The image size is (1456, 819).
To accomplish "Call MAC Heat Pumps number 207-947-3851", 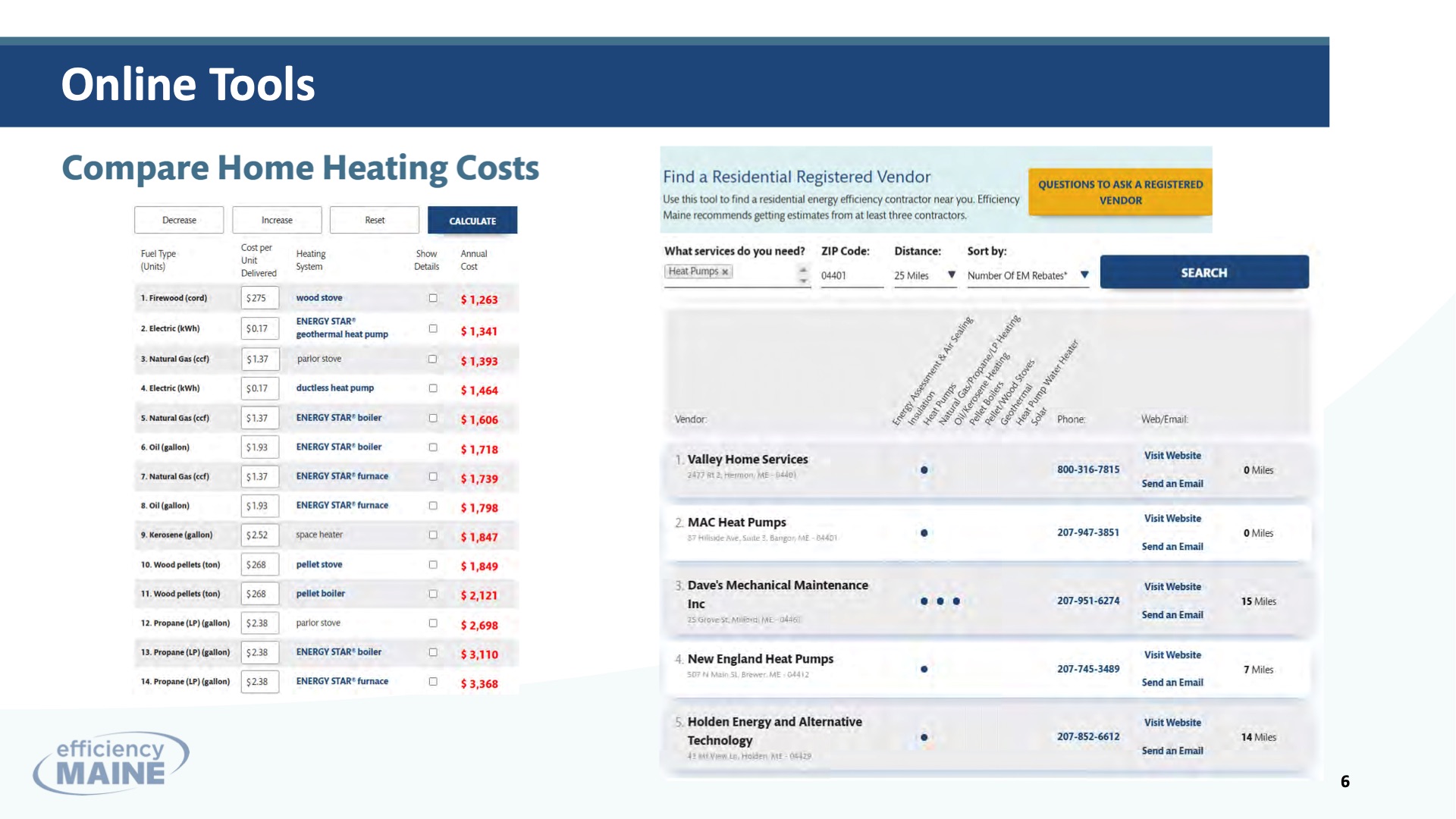I will (1088, 532).
